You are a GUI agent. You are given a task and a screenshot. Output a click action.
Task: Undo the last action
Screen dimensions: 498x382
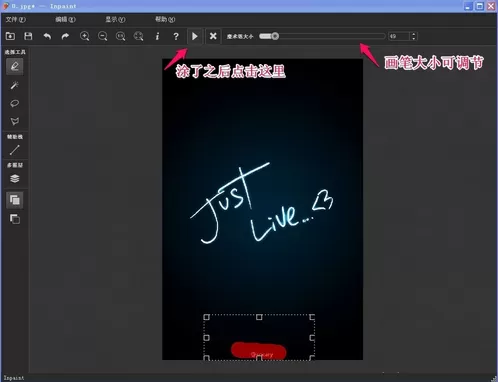pyautogui.click(x=47, y=36)
